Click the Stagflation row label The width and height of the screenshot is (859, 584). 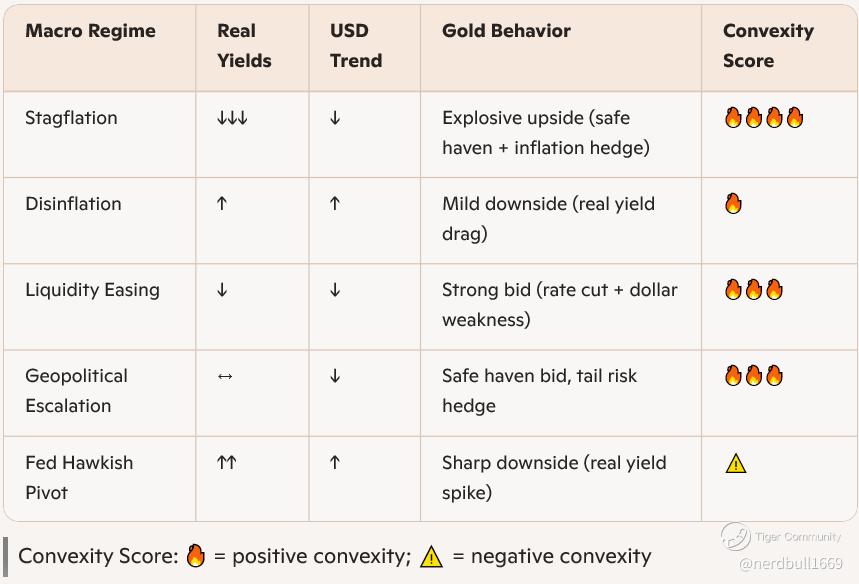click(71, 118)
